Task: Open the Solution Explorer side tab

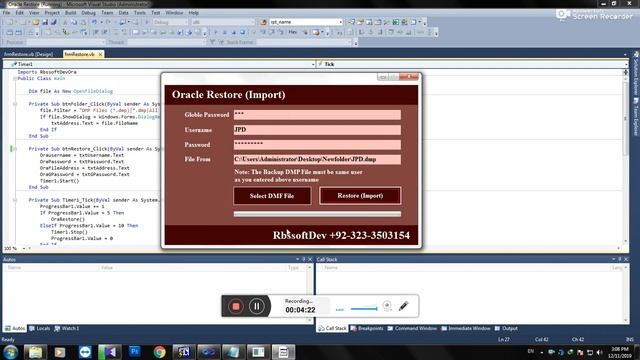Action: coord(636,73)
